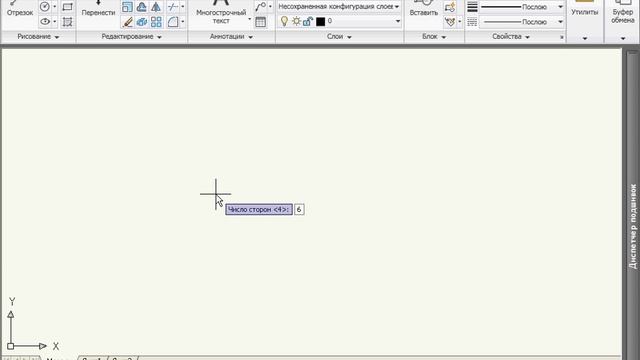640x360 pixels.
Task: Expand the Утилиты dropdown arrow
Action: [x=584, y=38]
